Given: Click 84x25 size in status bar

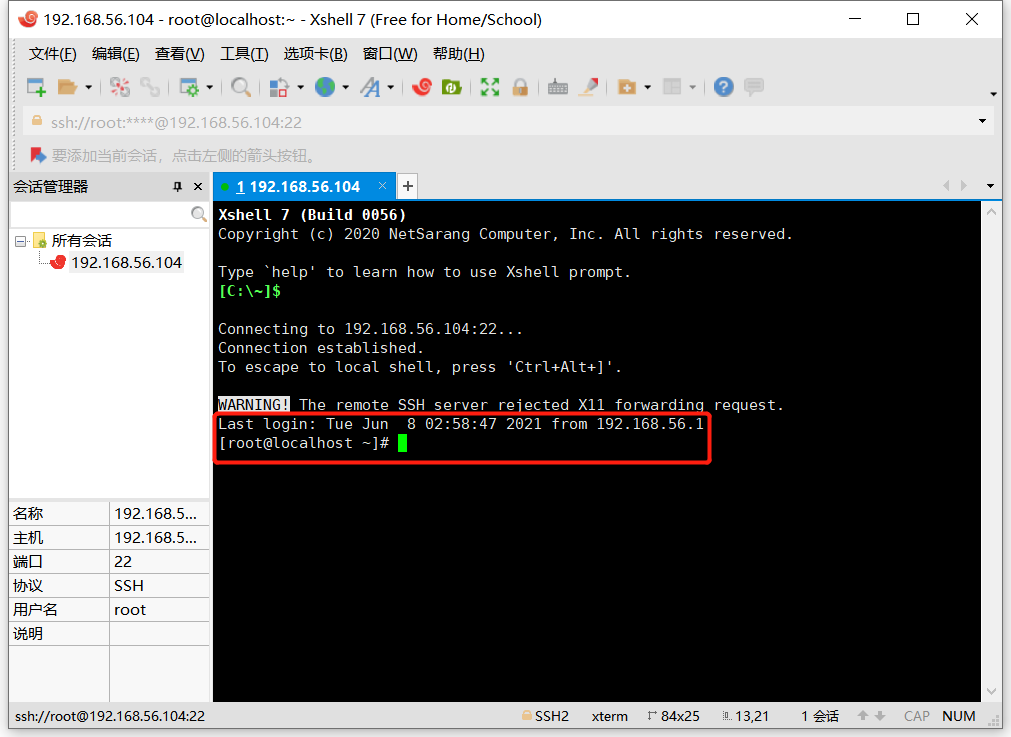Looking at the screenshot, I should (x=674, y=716).
